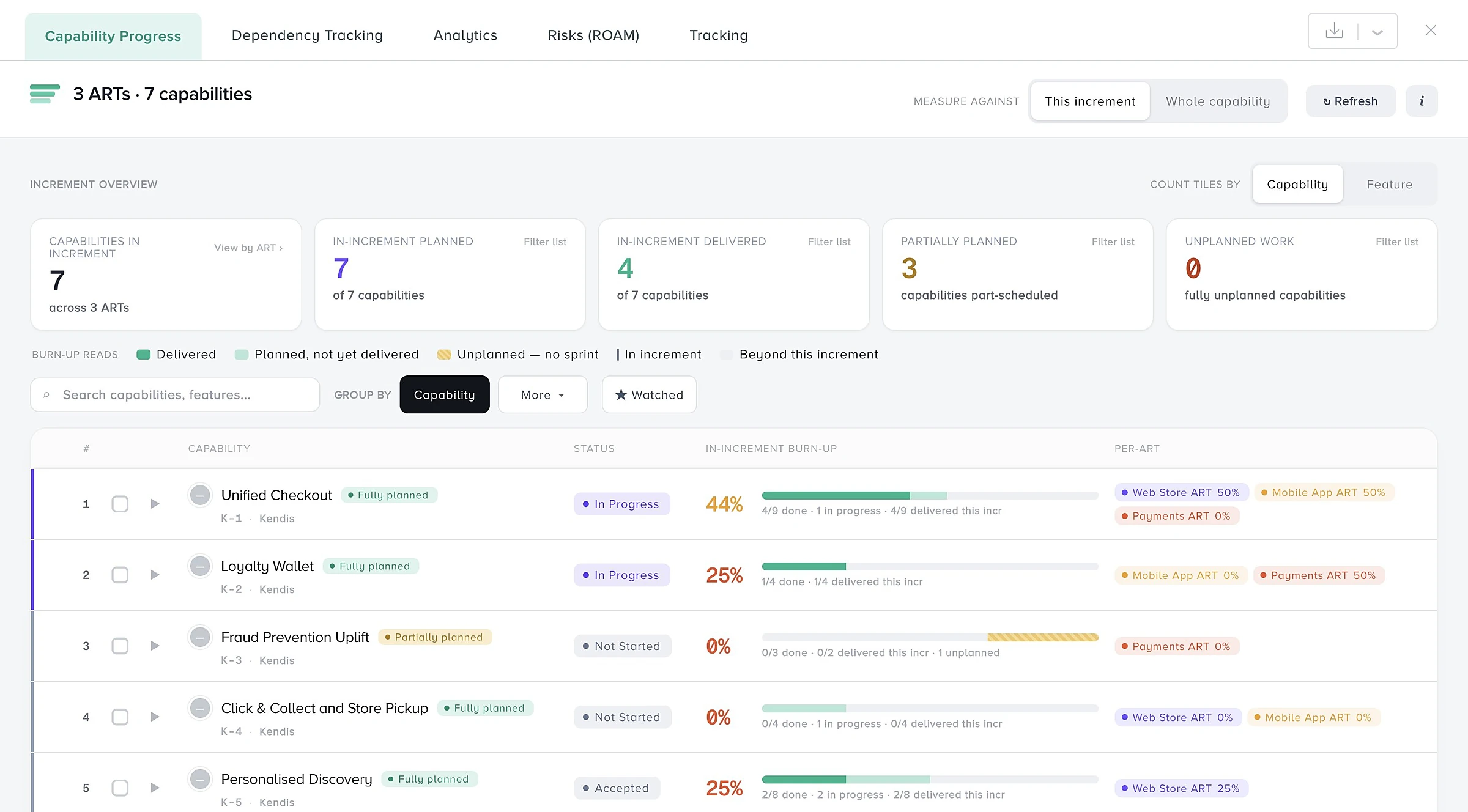Click Unified Checkout In Progress status badge
This screenshot has width=1468, height=812.
tap(622, 504)
